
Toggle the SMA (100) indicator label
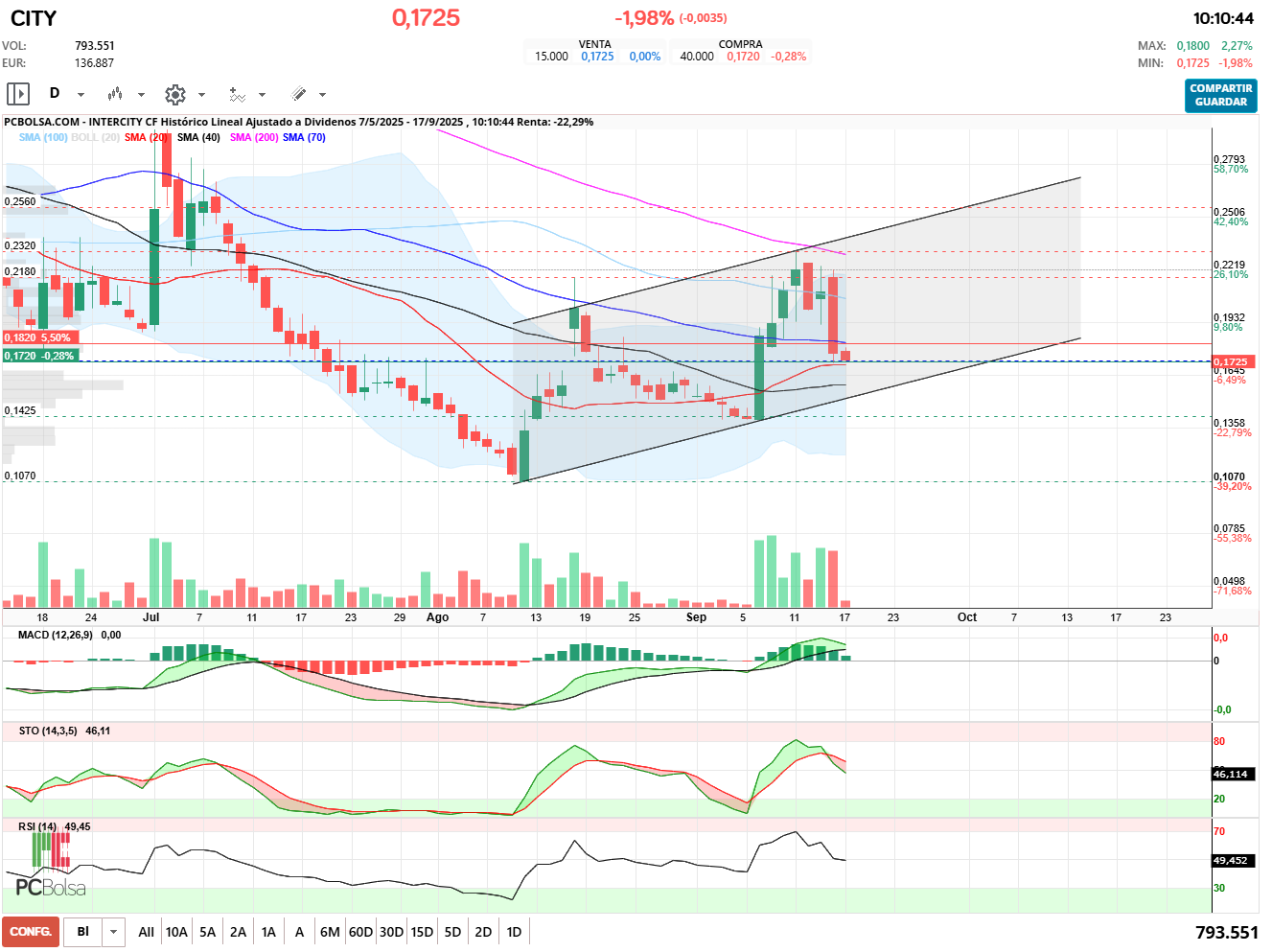(43, 137)
